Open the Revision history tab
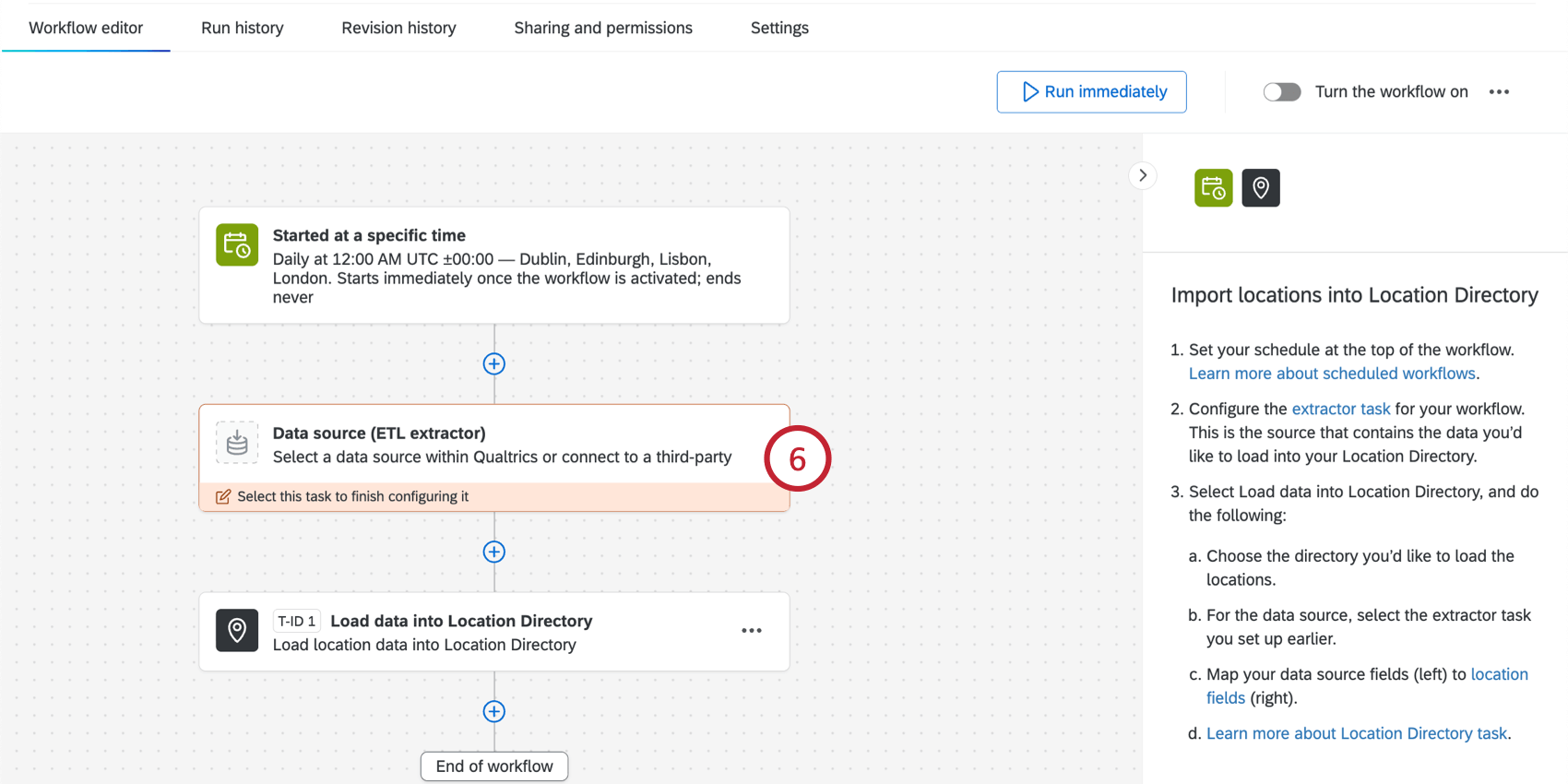Screen dimensions: 1568x784 point(398,28)
